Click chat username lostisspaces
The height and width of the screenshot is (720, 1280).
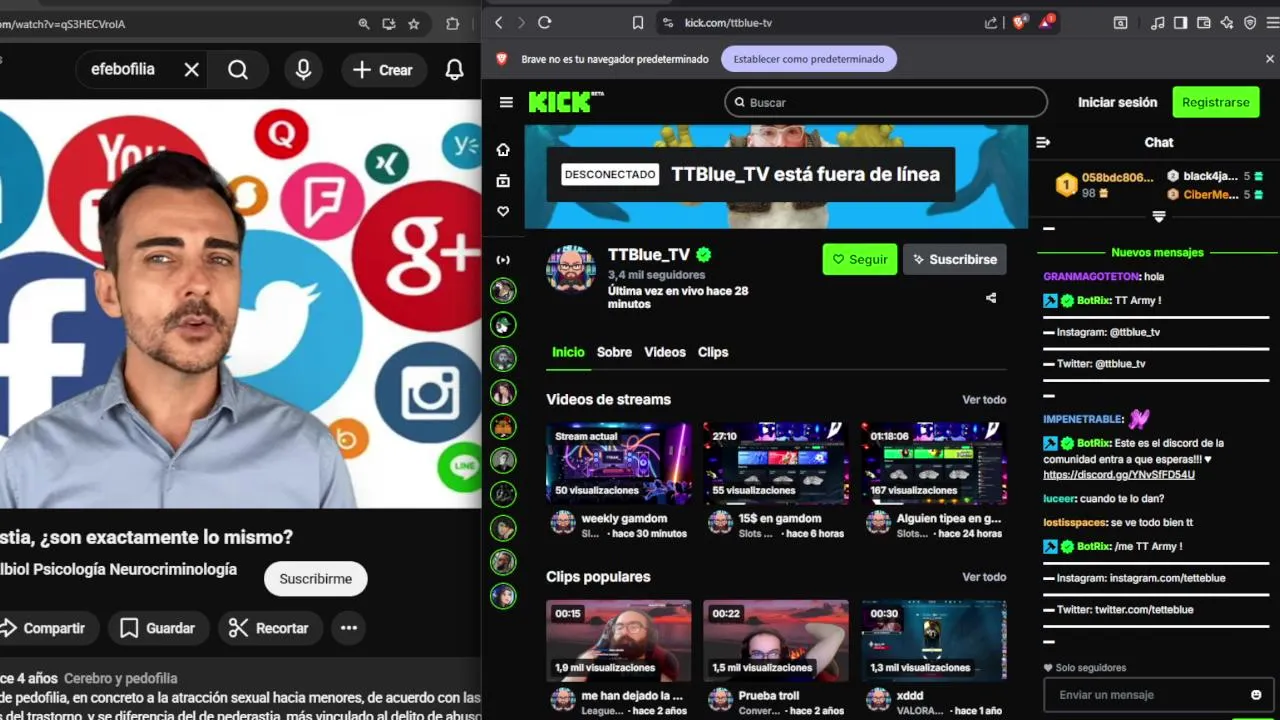[1074, 523]
